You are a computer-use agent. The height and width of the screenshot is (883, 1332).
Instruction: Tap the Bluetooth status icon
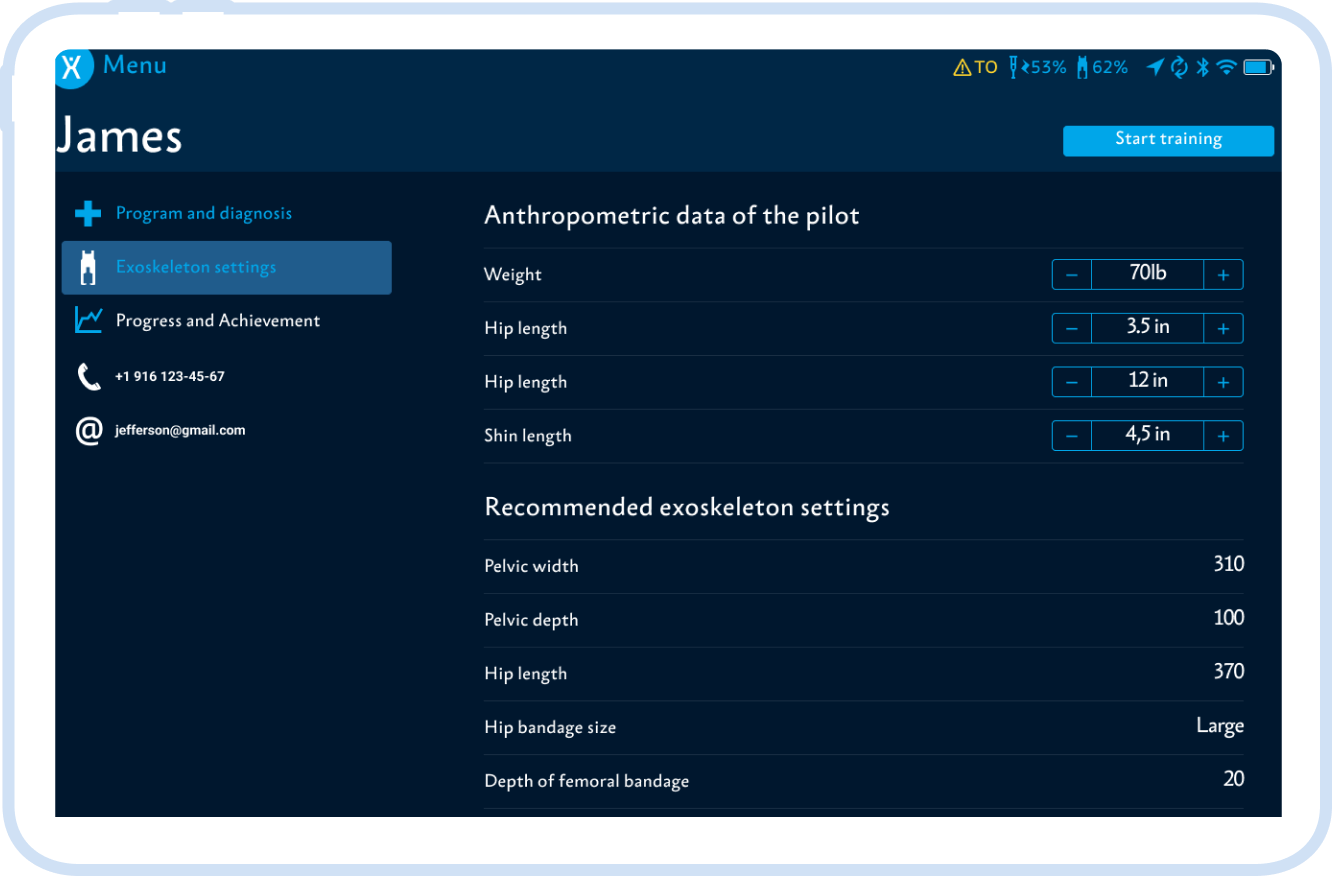(x=1203, y=67)
